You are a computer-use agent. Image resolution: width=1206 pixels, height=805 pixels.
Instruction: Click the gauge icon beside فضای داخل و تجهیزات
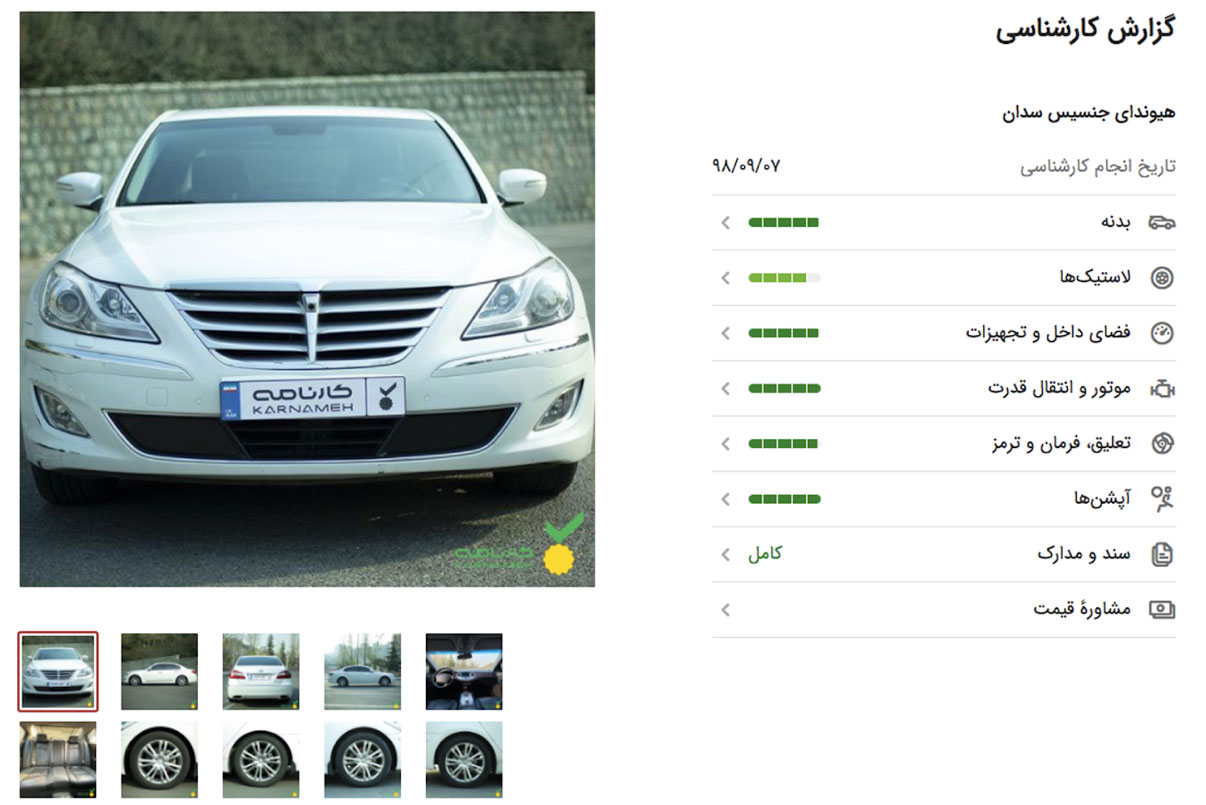(1162, 333)
